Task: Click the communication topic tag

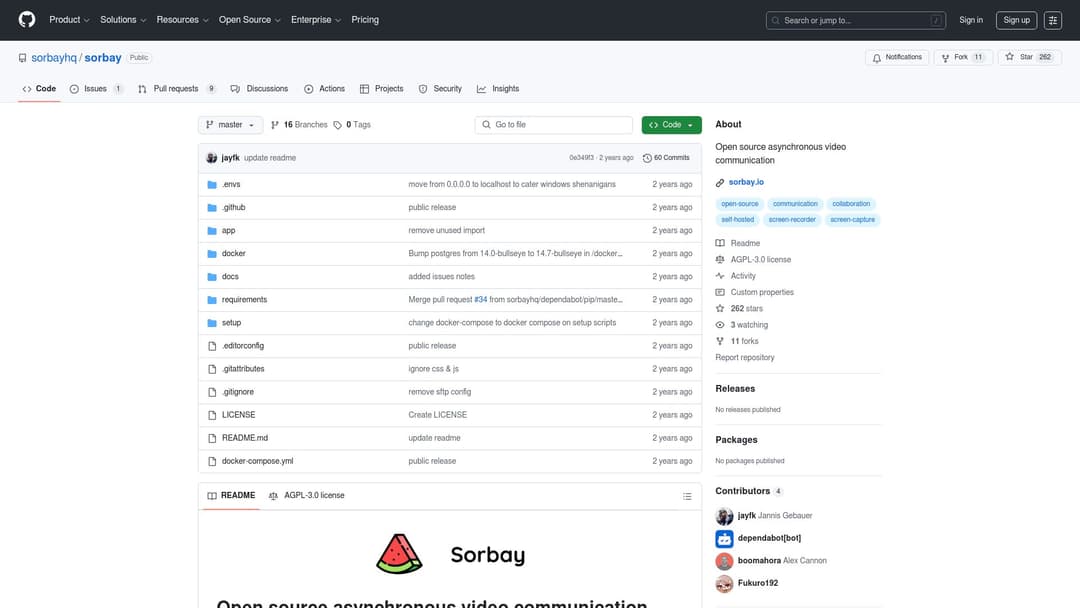Action: pos(795,204)
